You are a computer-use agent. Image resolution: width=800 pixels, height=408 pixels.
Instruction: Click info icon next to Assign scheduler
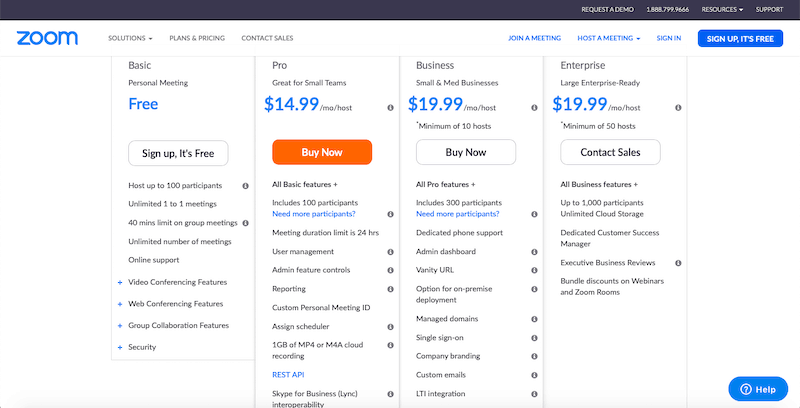click(x=390, y=326)
